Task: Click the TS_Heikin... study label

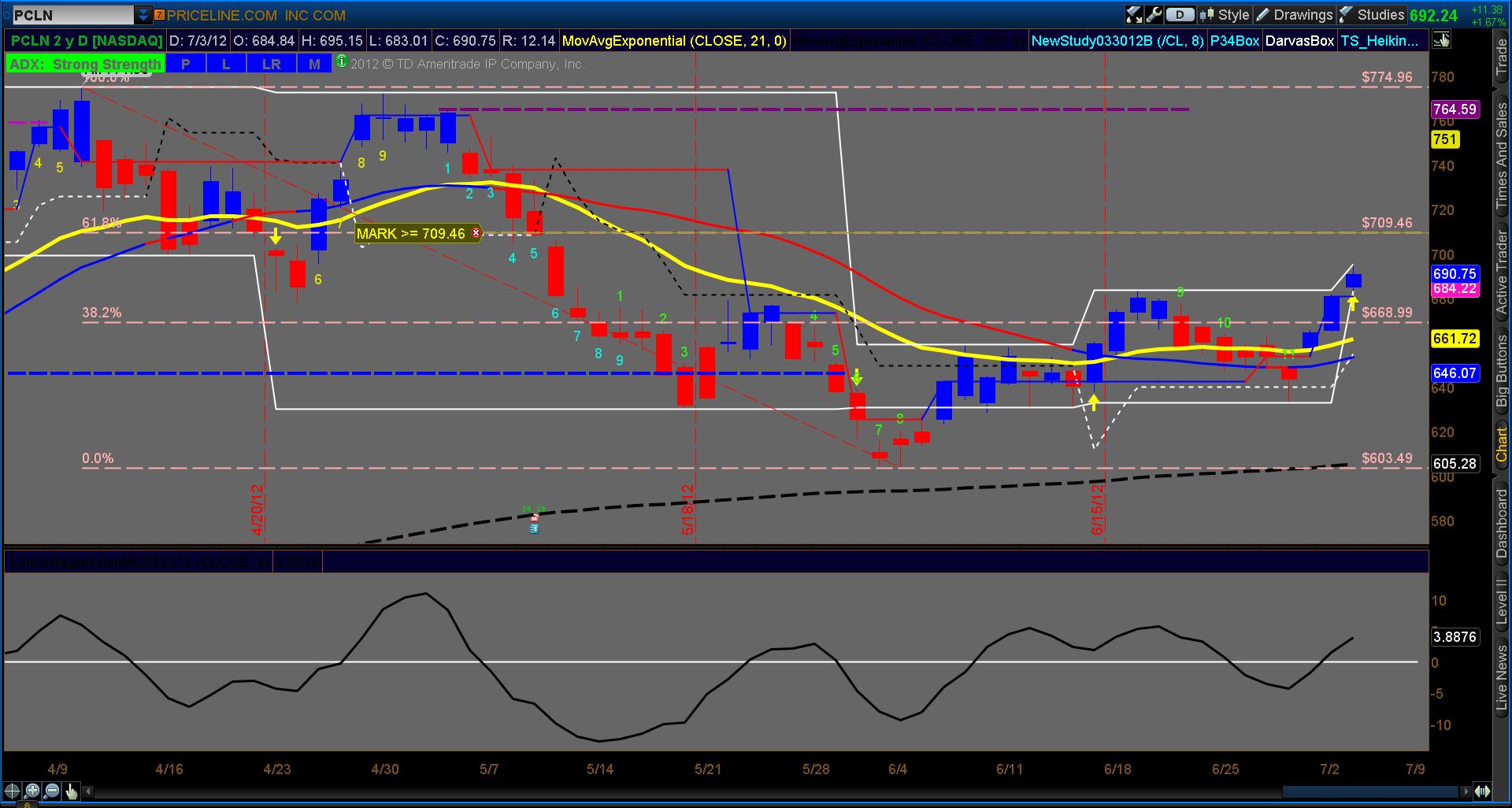Action: pyautogui.click(x=1381, y=40)
